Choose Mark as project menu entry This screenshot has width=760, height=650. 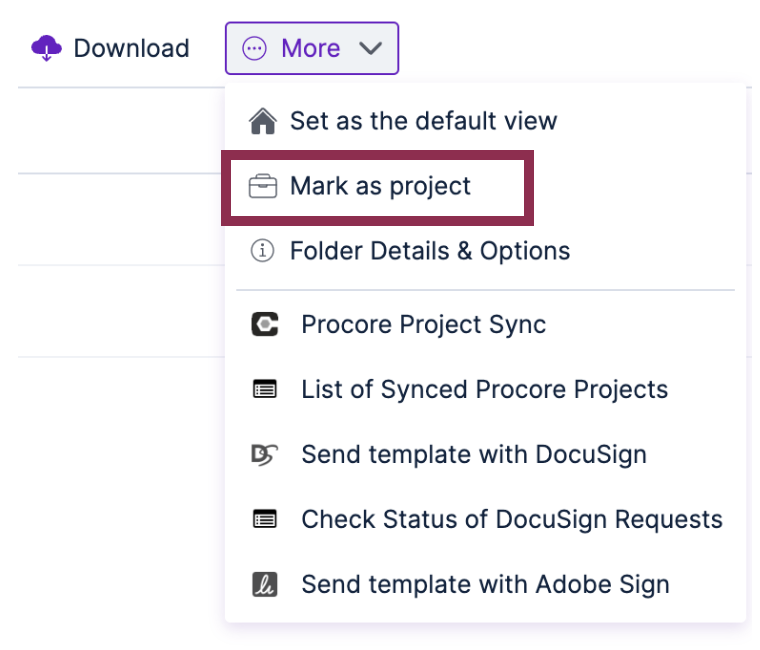pyautogui.click(x=378, y=187)
